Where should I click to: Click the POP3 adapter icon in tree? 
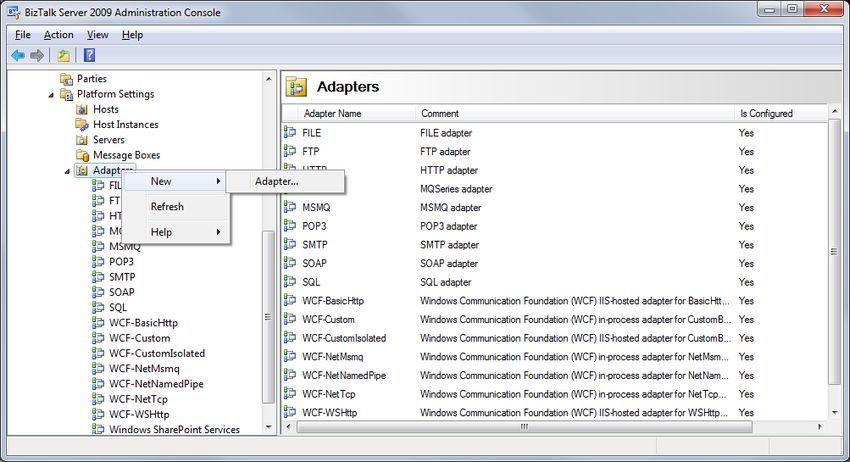(x=98, y=261)
